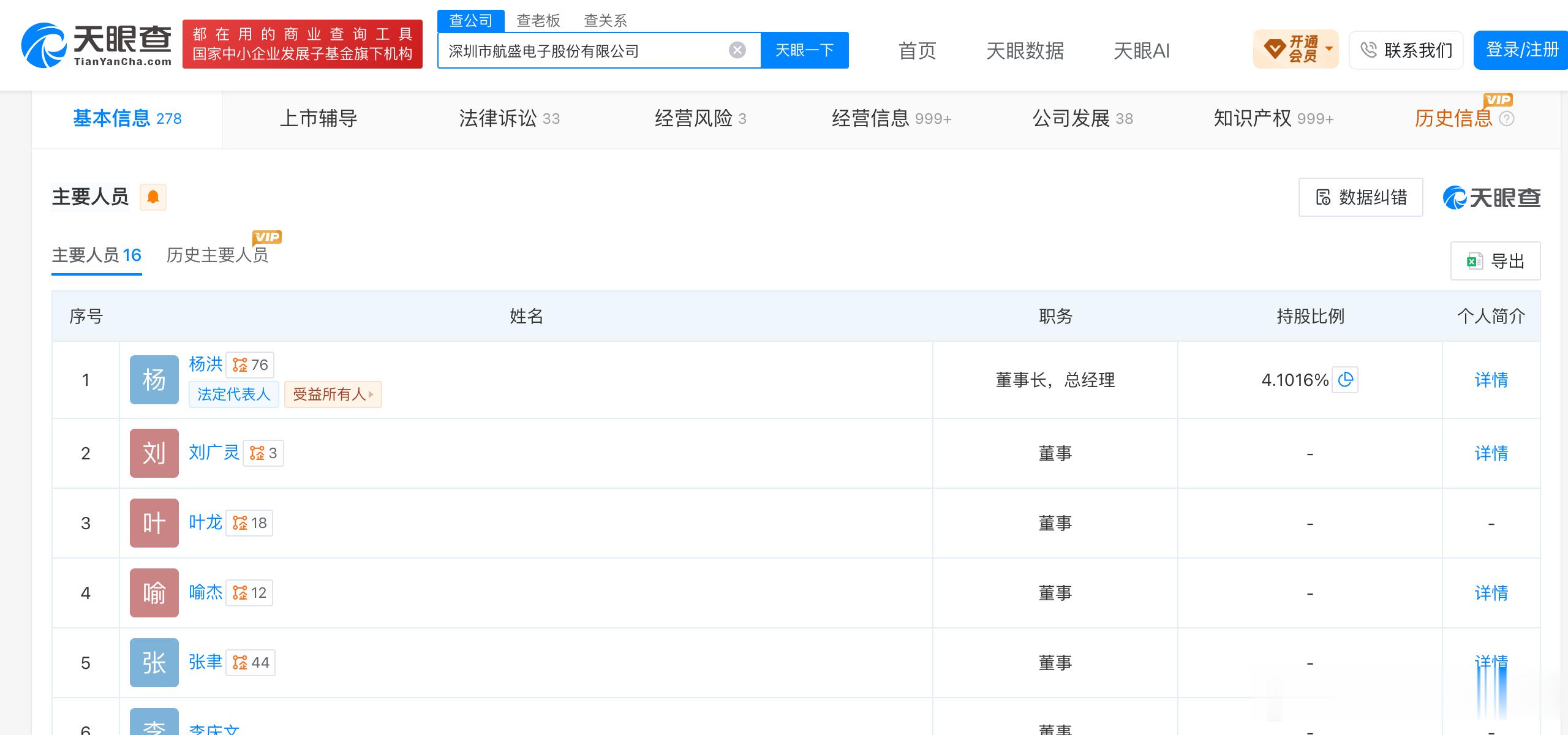Open the 基本信息 tab

click(x=127, y=119)
